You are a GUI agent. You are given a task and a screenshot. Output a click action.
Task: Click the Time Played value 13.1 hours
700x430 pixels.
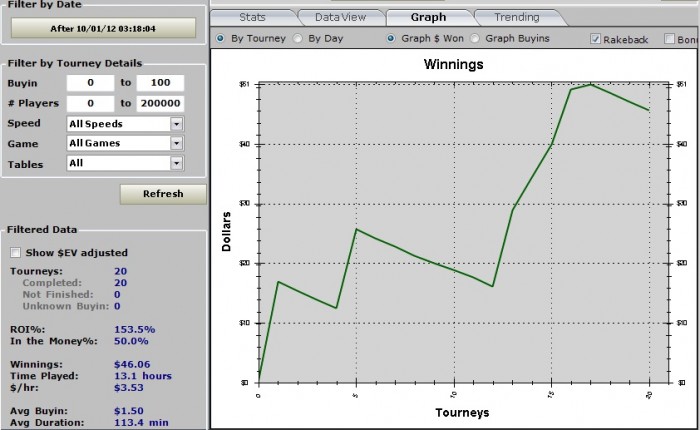pyautogui.click(x=143, y=376)
